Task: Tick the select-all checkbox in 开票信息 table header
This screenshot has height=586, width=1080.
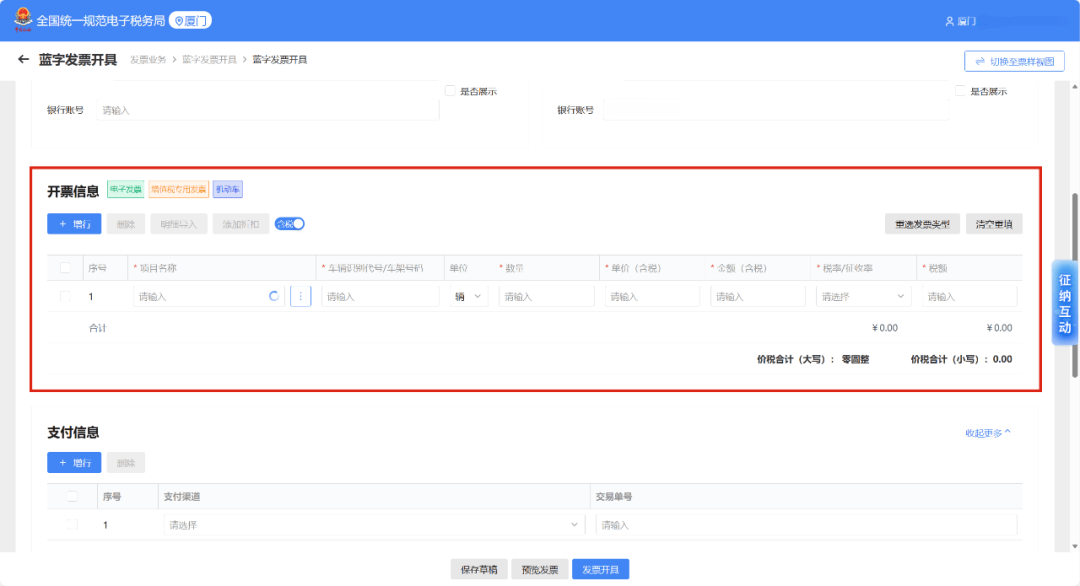Action: (x=66, y=268)
